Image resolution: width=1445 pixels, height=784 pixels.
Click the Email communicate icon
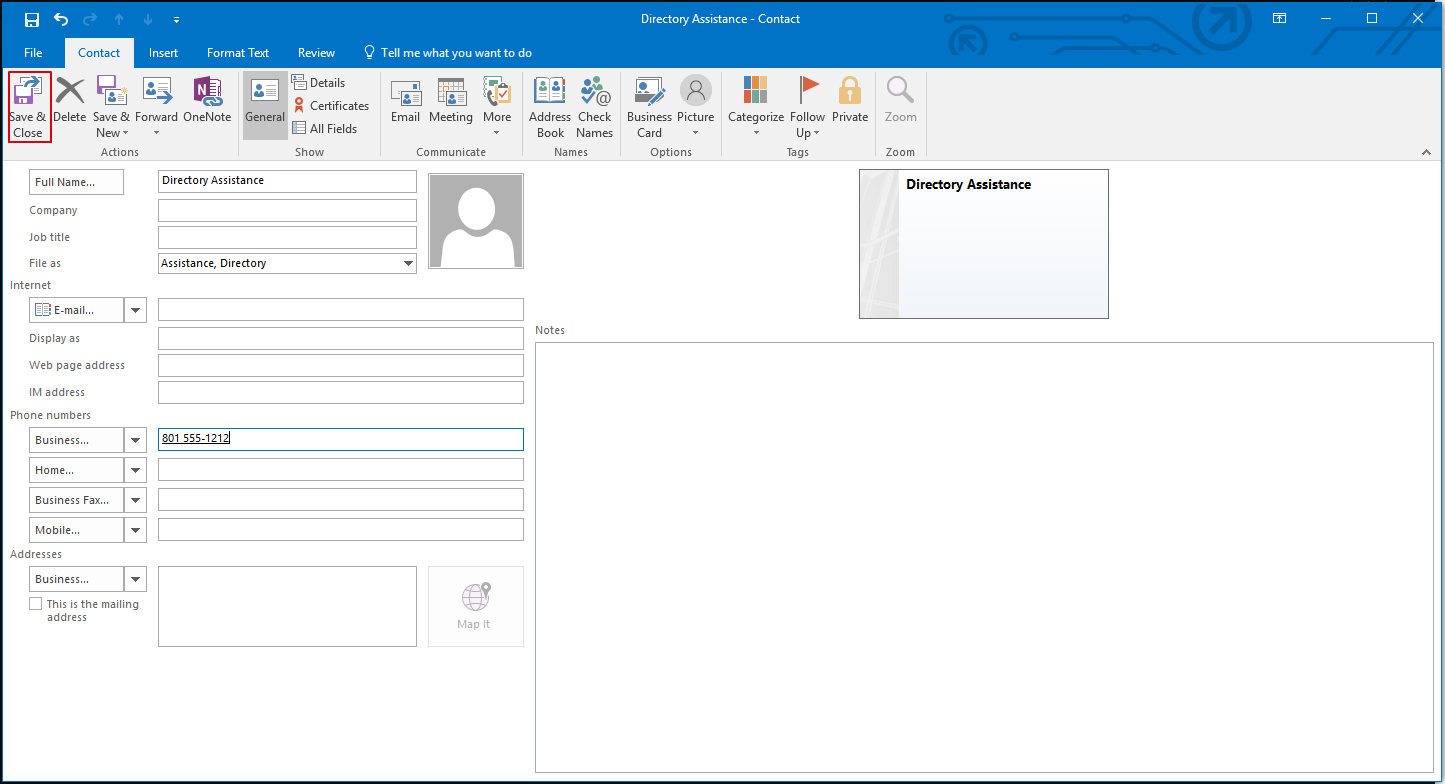coord(405,101)
